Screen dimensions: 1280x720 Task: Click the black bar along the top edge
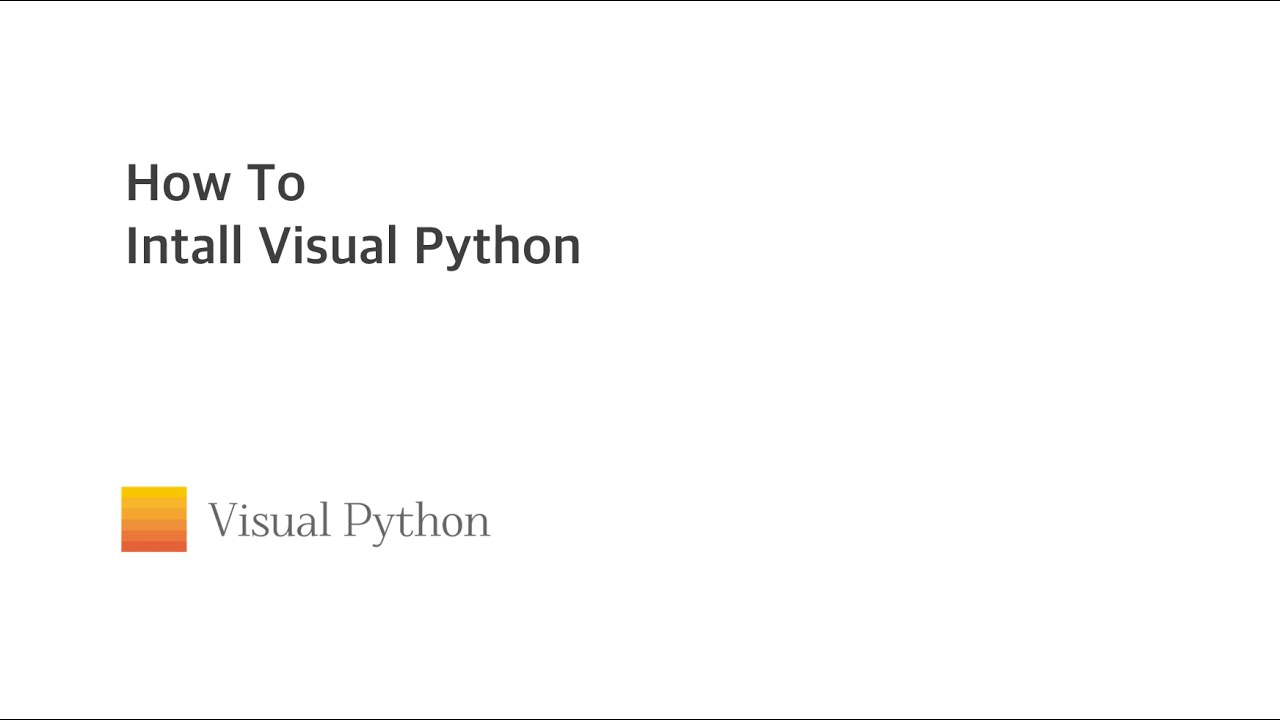640,1
